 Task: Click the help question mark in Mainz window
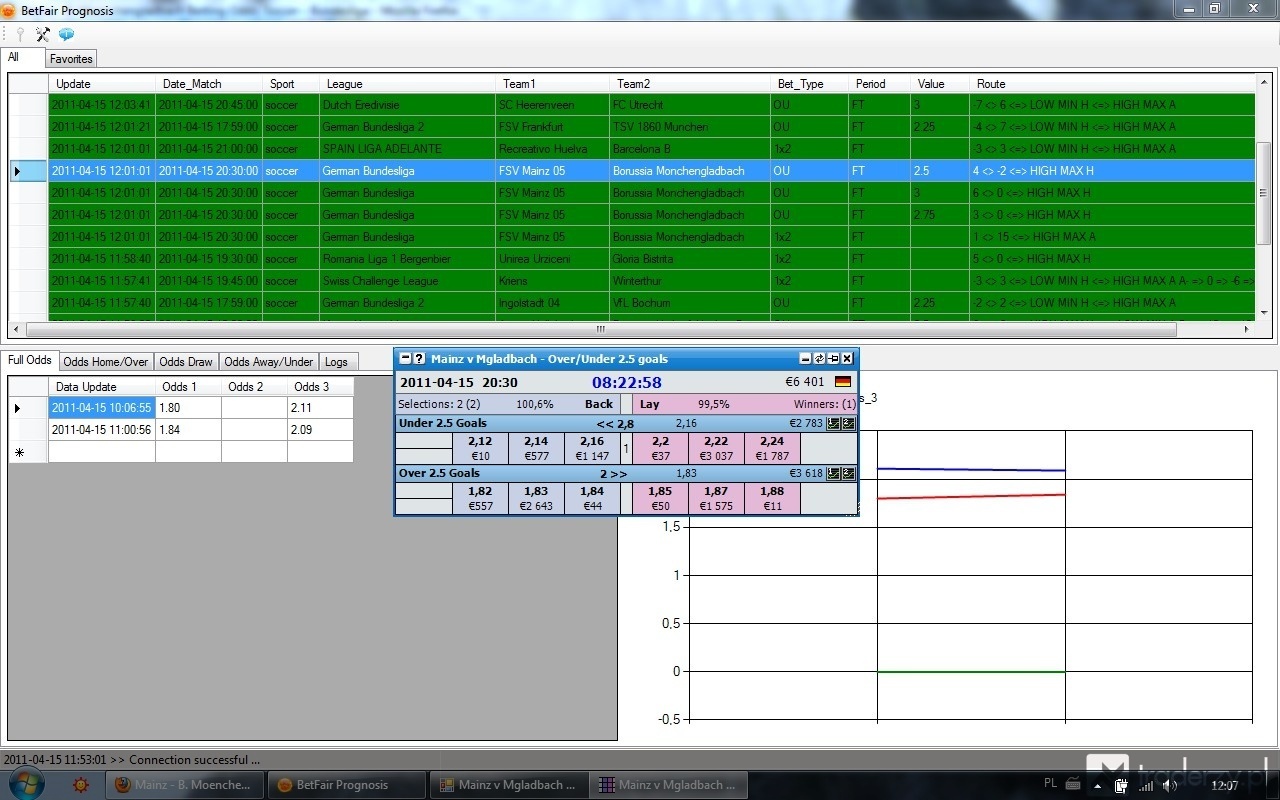419,358
